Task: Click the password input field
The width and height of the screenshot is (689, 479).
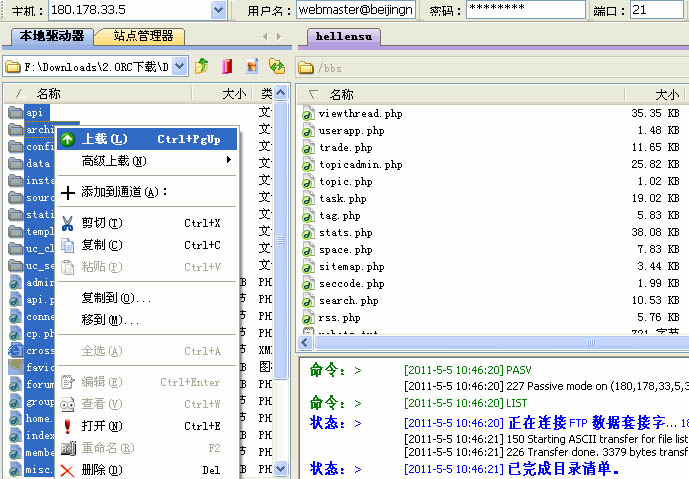Action: (520, 10)
